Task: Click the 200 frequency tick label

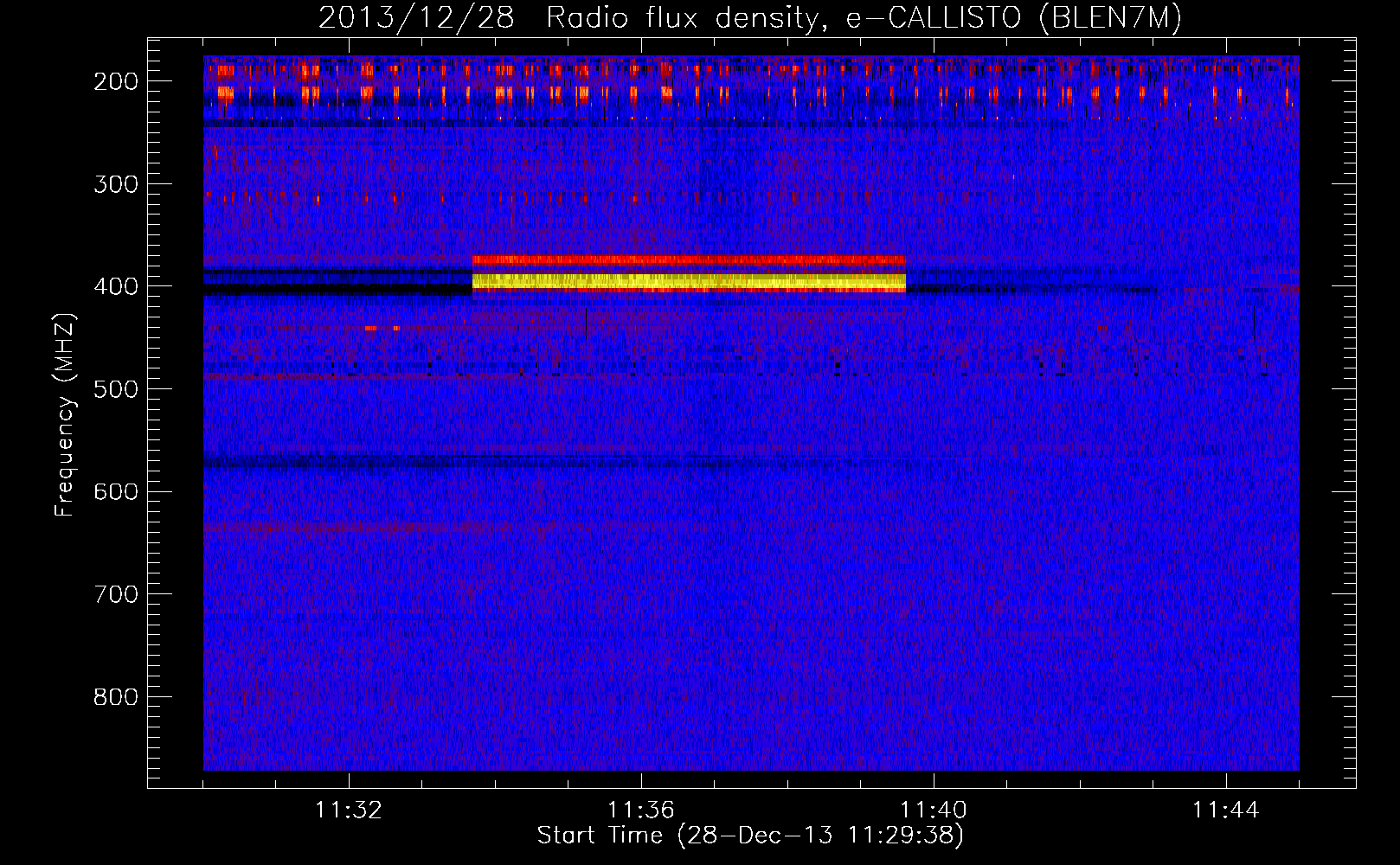Action: (115, 81)
